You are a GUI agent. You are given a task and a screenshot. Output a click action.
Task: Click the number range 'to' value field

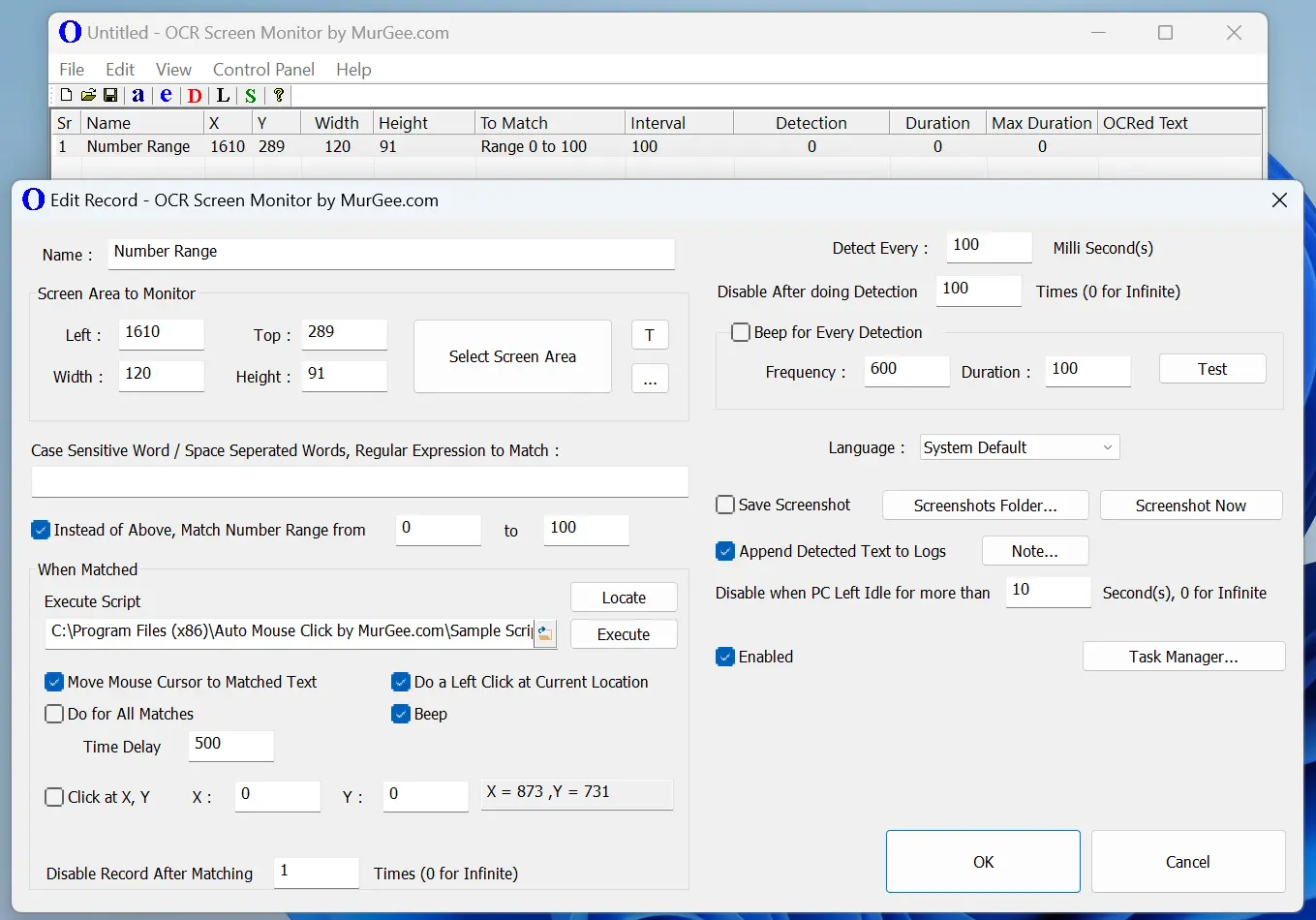click(x=587, y=530)
